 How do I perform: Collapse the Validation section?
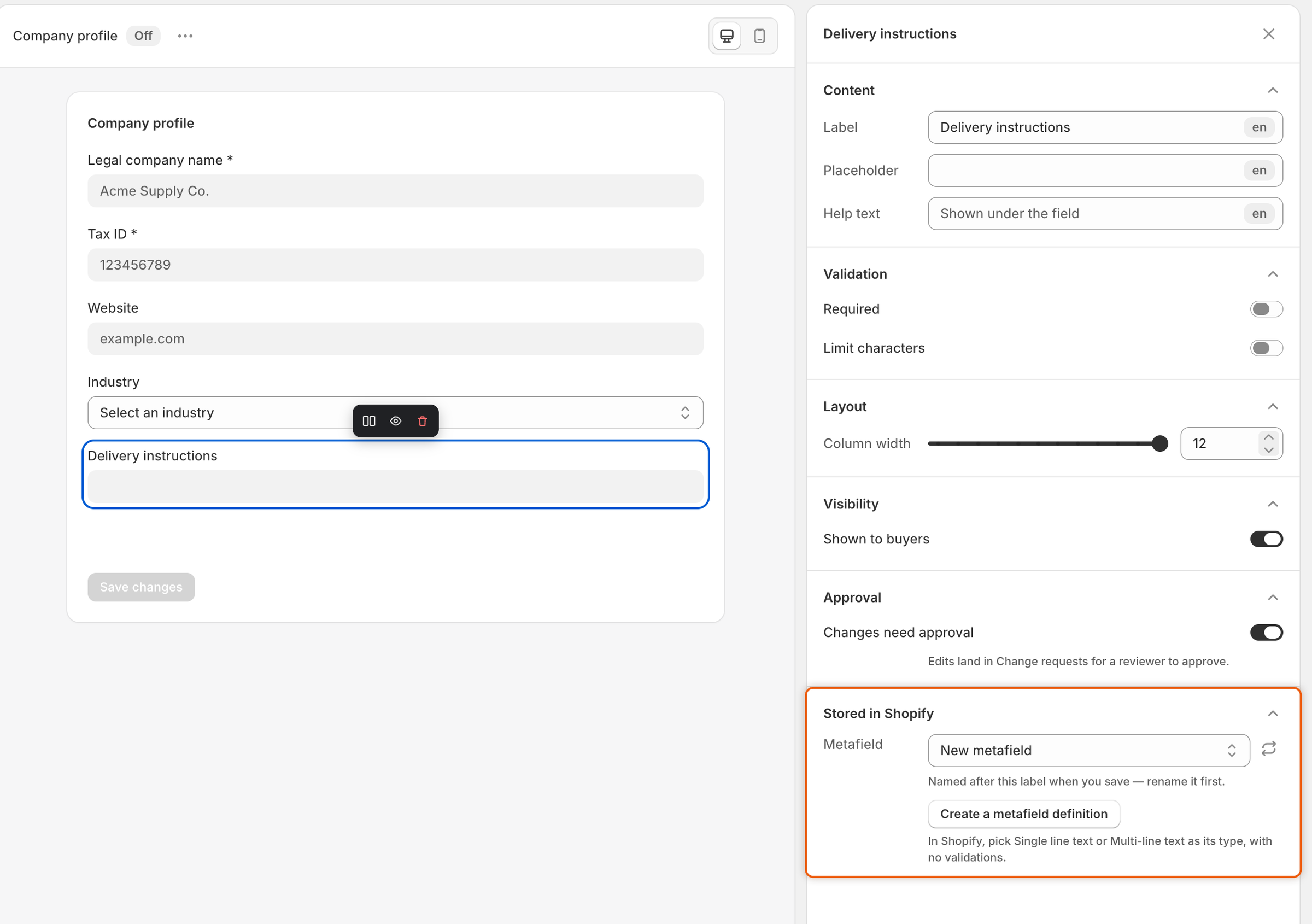pos(1273,274)
